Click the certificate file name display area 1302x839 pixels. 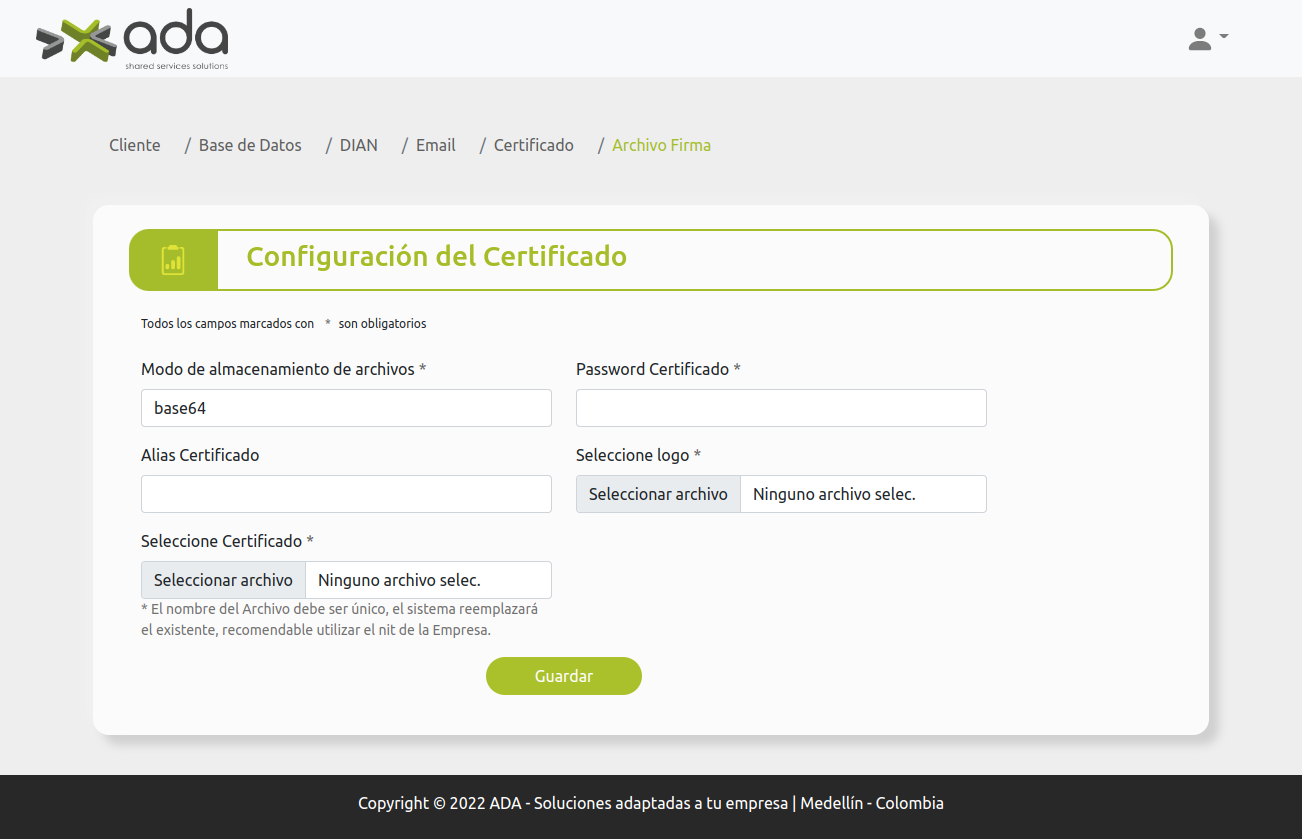(427, 580)
